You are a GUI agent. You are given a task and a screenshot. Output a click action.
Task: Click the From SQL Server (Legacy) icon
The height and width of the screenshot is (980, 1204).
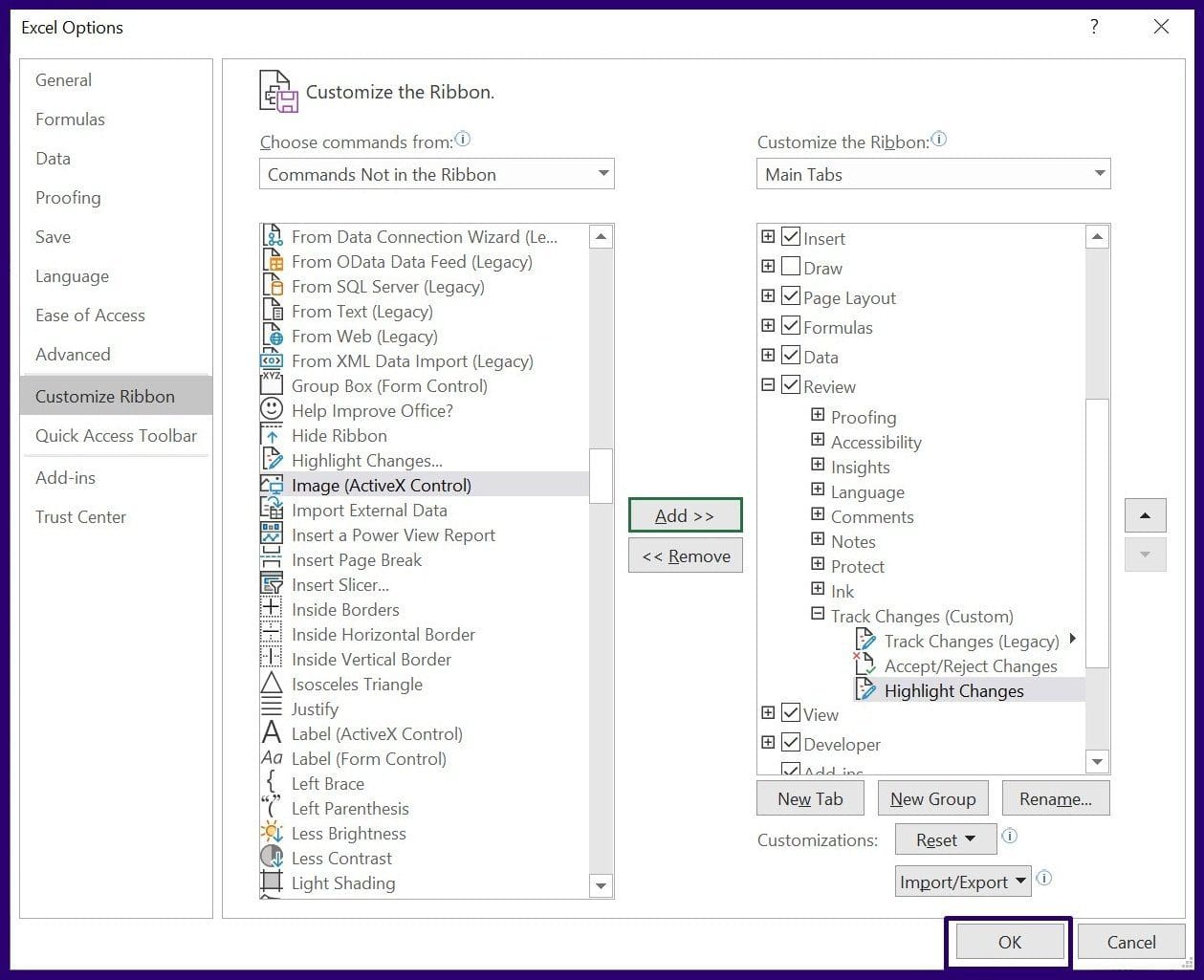(x=272, y=287)
